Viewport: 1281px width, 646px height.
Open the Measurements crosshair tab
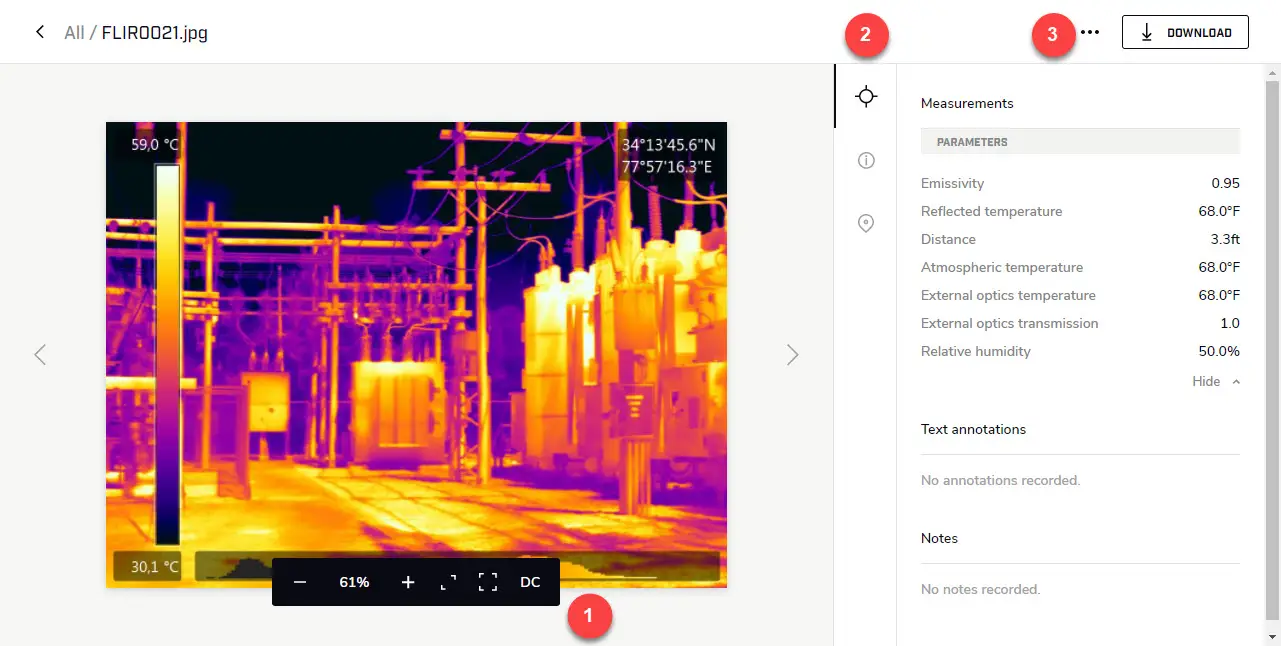866,96
